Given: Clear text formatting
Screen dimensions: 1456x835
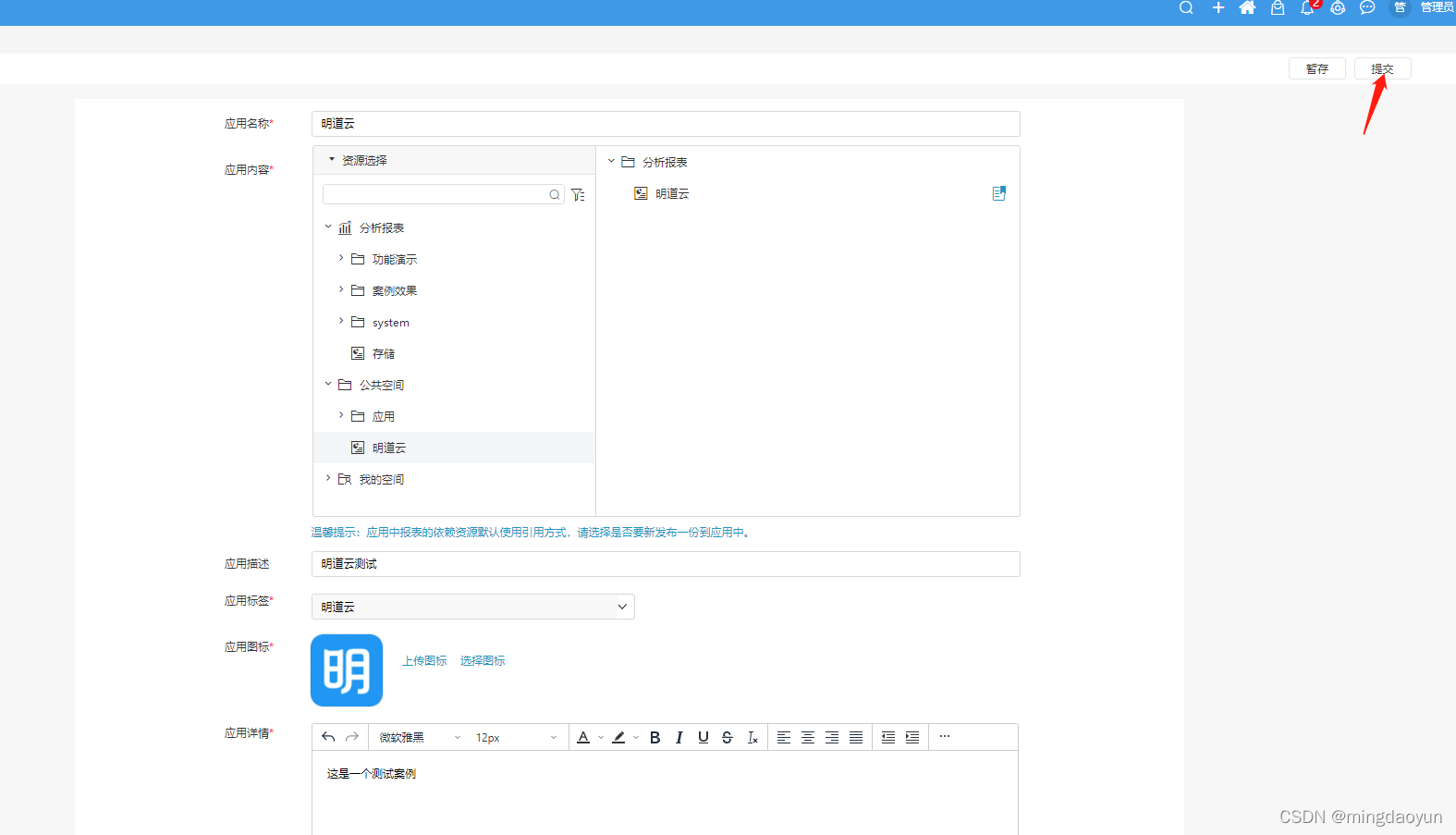Looking at the screenshot, I should (752, 737).
